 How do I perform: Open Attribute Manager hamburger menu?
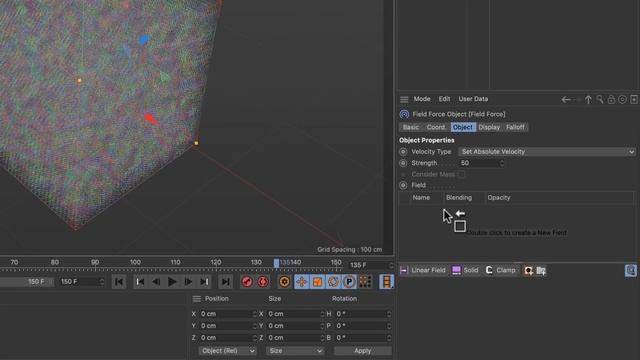404,99
